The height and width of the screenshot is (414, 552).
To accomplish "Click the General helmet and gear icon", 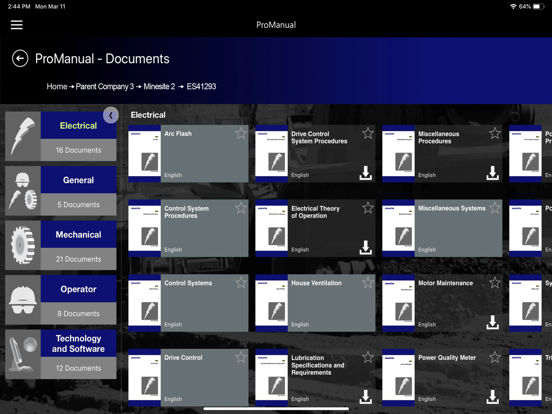I will click(23, 191).
